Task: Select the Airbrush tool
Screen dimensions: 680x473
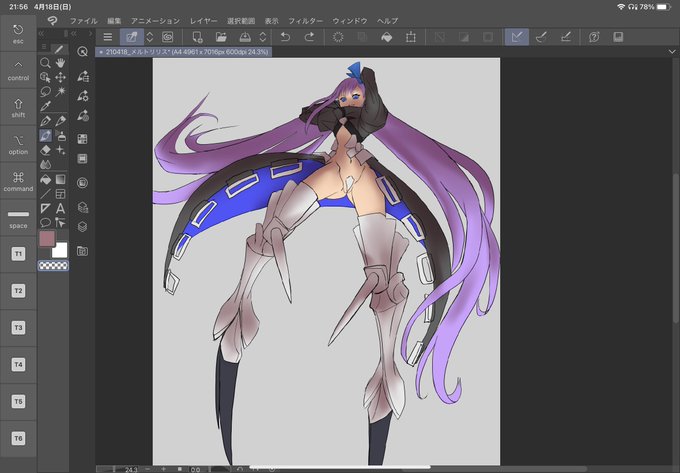Action: point(60,136)
